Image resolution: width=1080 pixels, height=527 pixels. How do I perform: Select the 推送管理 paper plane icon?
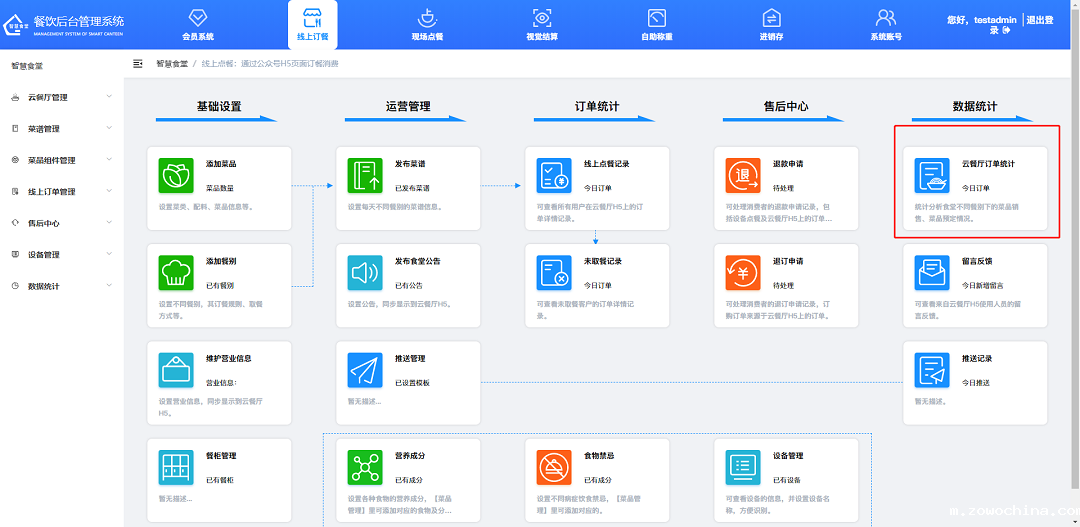click(365, 369)
